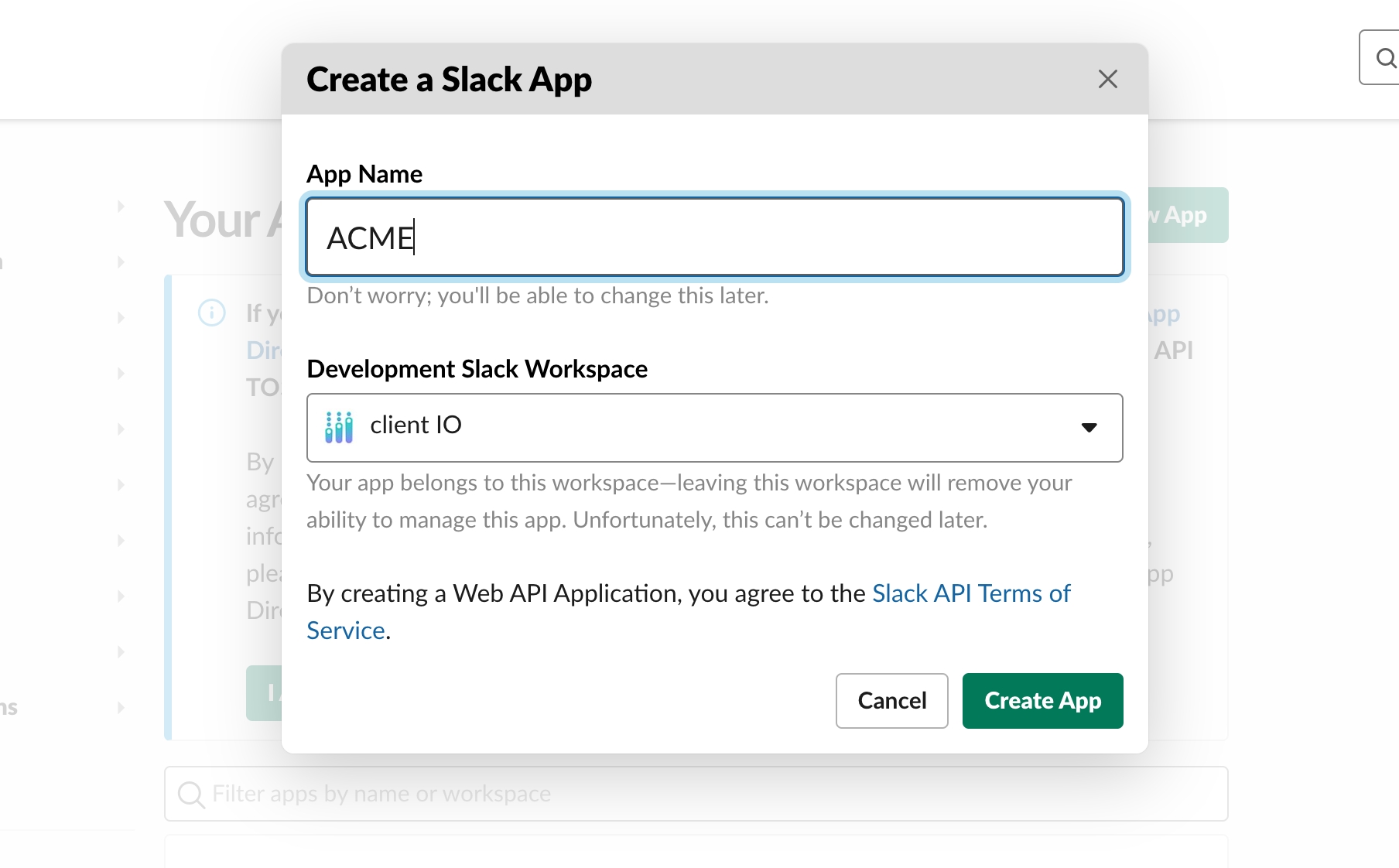Viewport: 1399px width, 868px height.
Task: Click the faded green button in info banner
Action: (x=265, y=693)
